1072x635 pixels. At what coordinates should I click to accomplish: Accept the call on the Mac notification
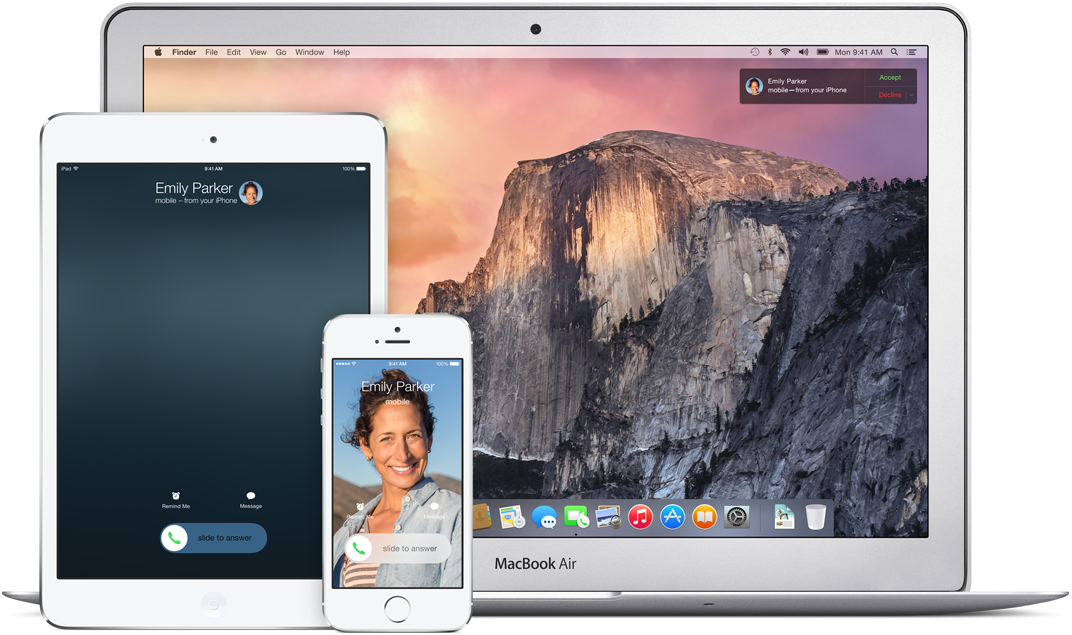point(890,77)
